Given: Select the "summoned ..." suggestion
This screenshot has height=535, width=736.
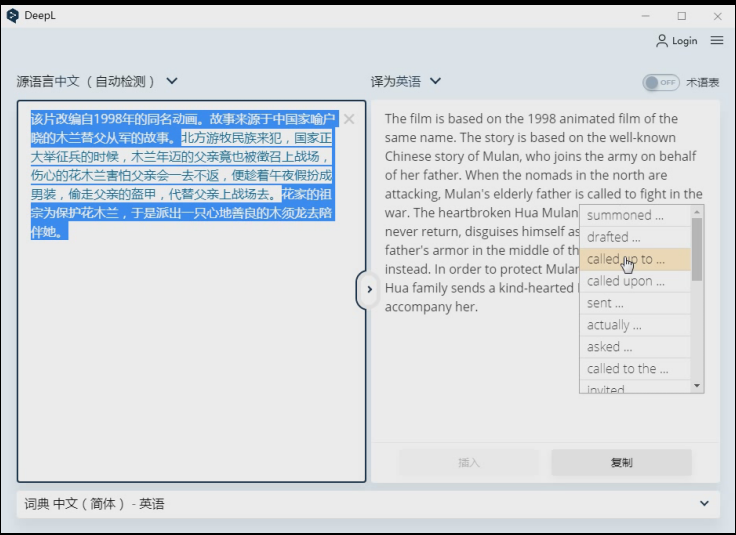Looking at the screenshot, I should tap(635, 215).
